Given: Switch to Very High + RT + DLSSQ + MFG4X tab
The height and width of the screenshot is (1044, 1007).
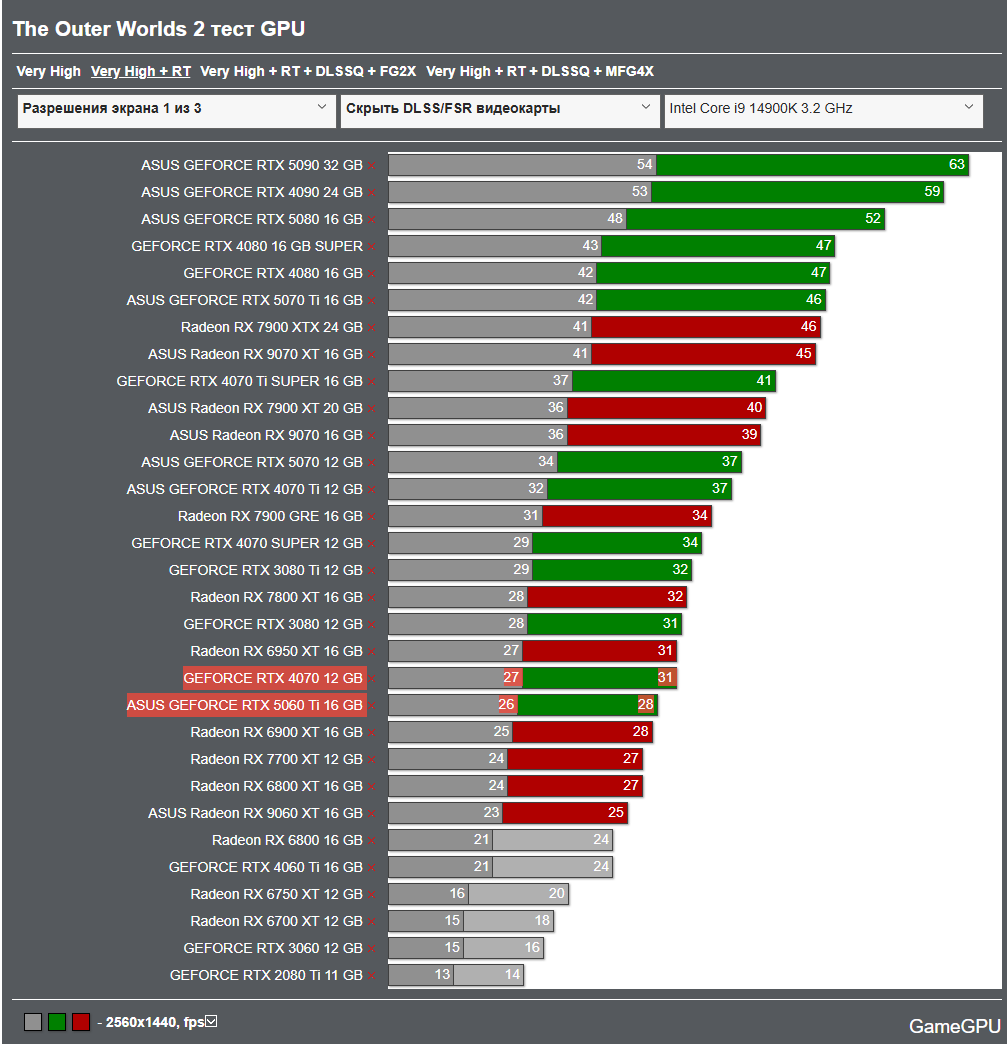Looking at the screenshot, I should tap(539, 71).
